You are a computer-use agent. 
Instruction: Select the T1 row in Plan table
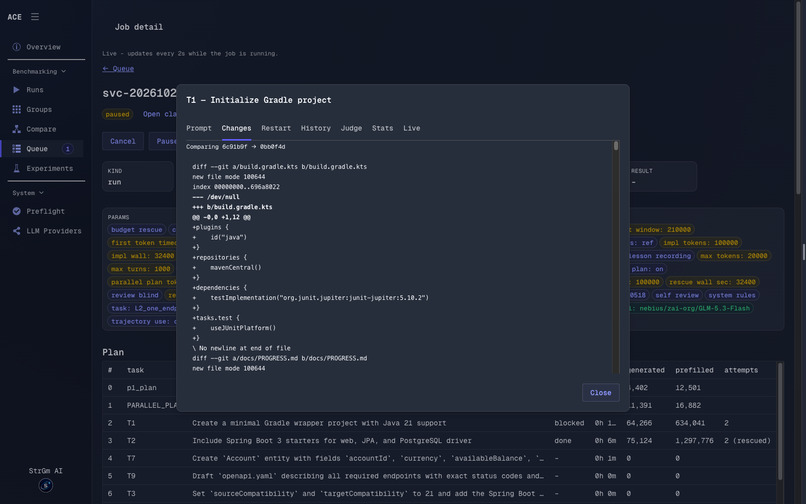point(439,423)
